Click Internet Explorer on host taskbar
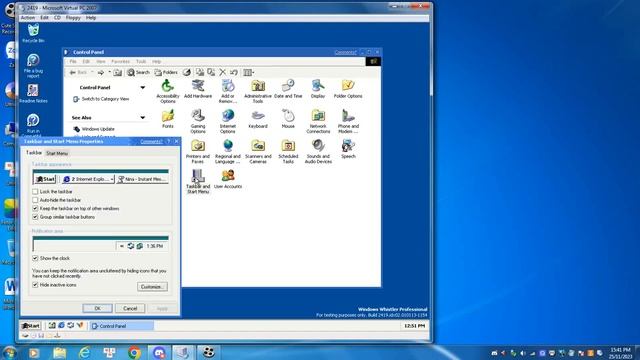This screenshot has height=360, width=640. (x=84, y=352)
